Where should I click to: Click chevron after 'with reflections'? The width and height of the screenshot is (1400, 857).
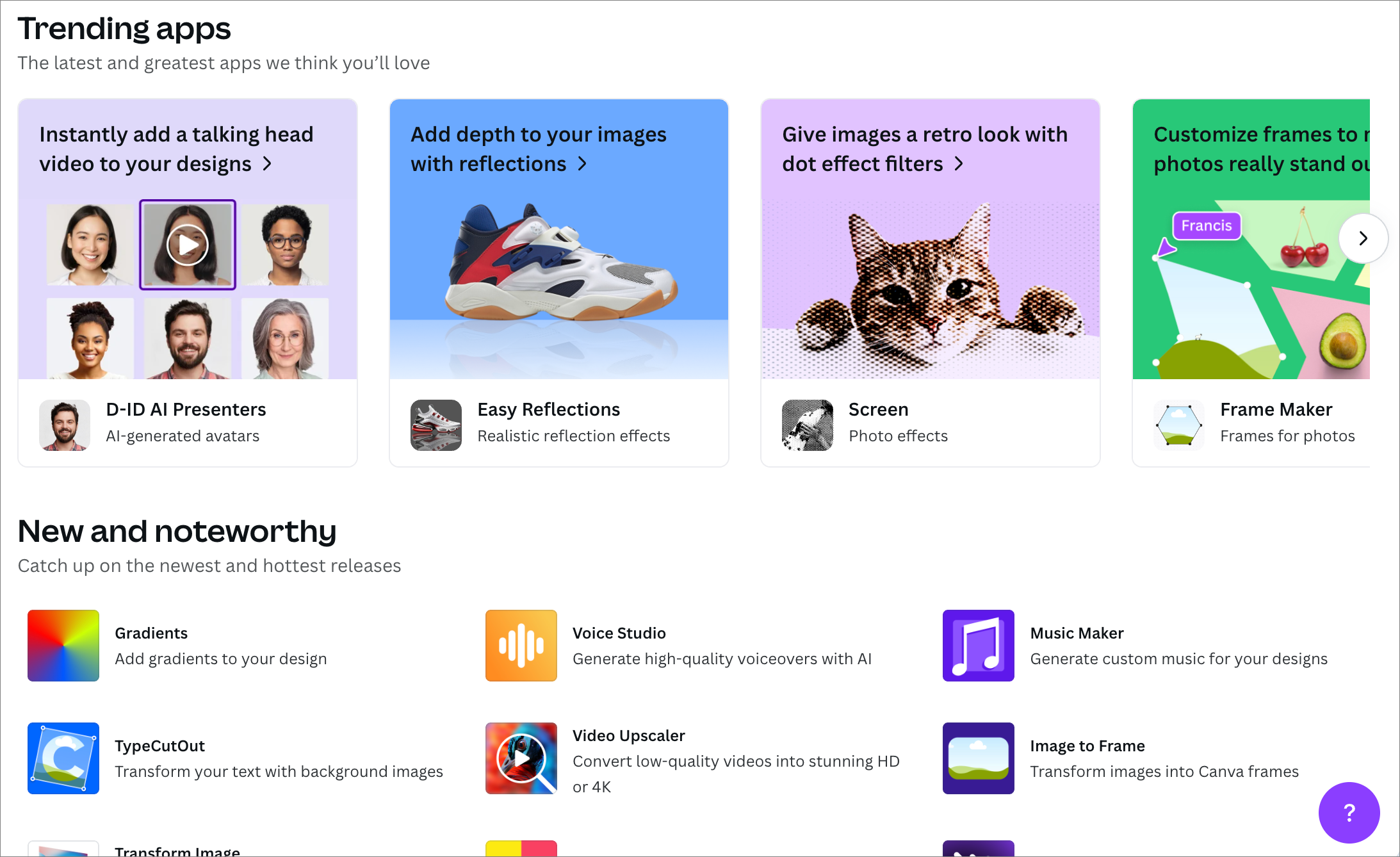(x=582, y=164)
